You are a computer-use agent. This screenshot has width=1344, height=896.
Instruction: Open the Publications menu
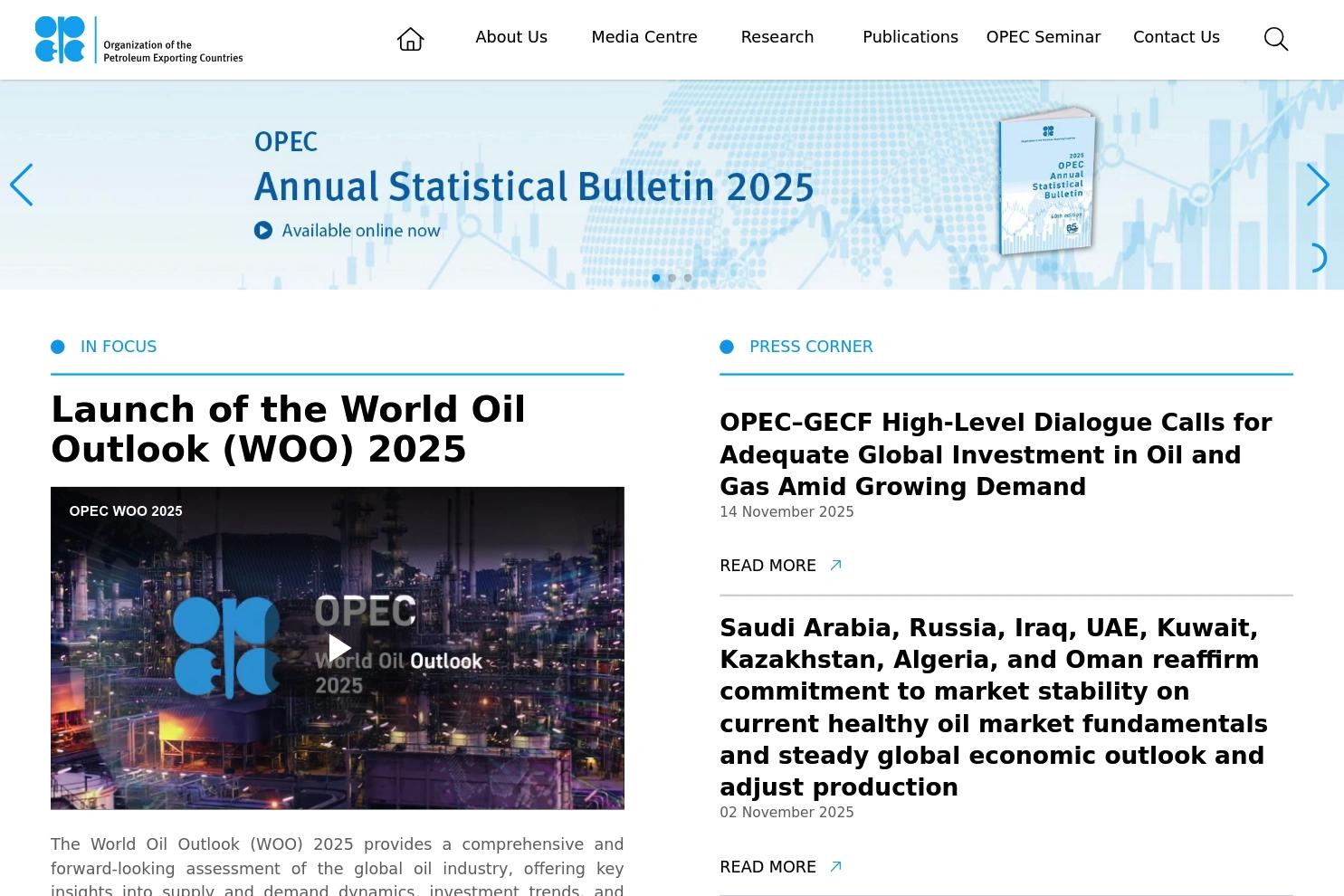pyautogui.click(x=910, y=37)
